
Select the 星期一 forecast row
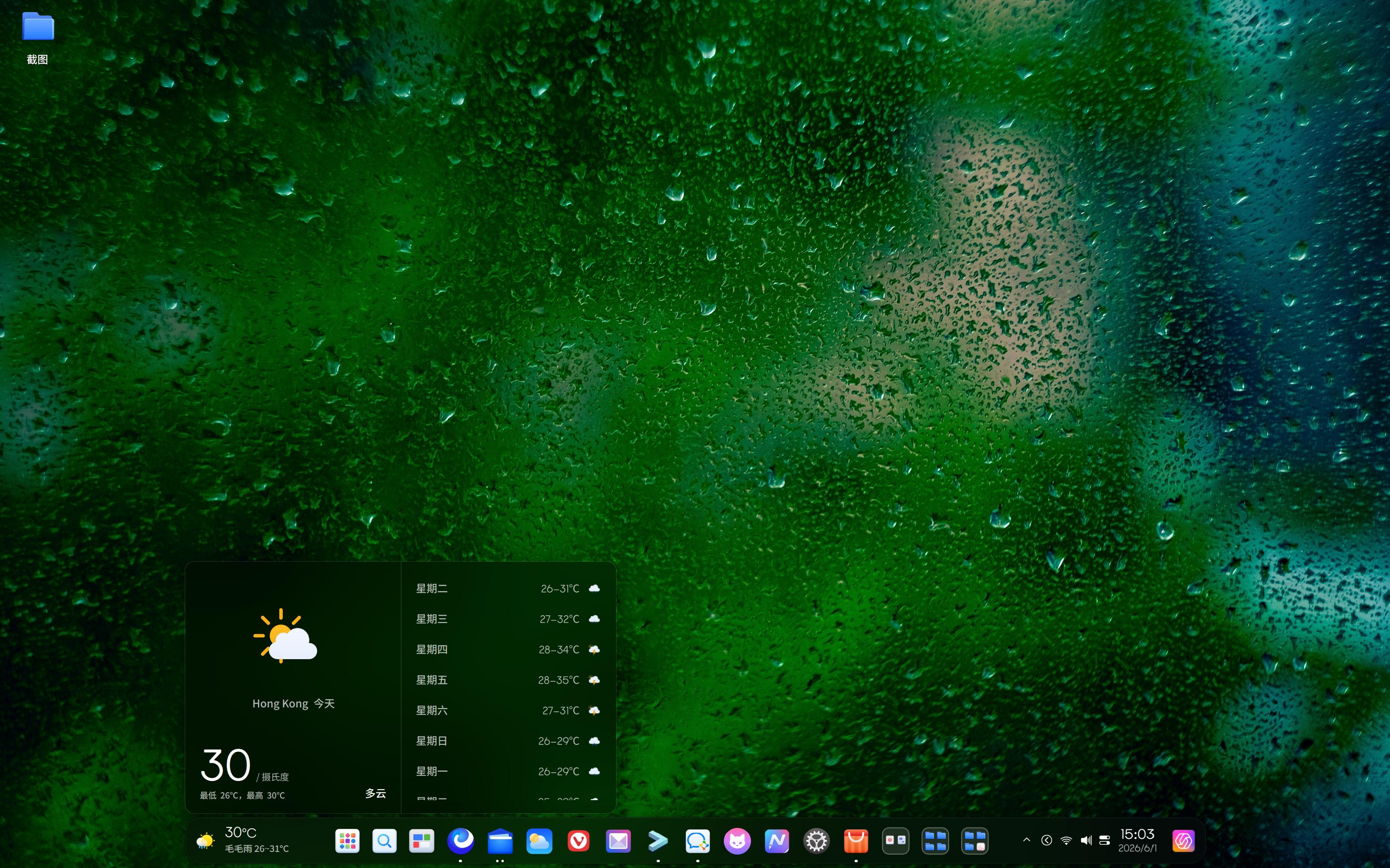[508, 771]
